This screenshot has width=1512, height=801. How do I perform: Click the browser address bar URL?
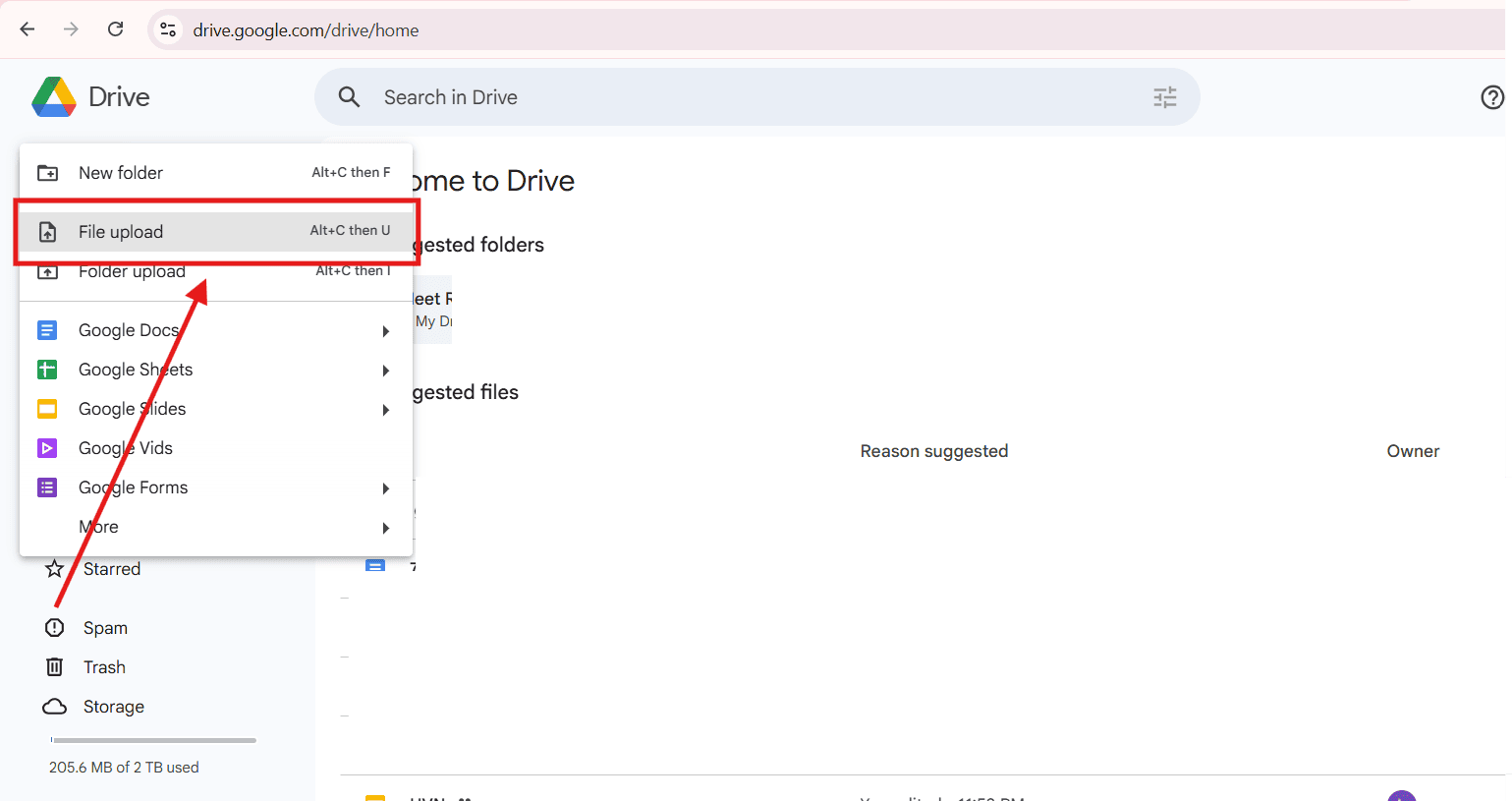pyautogui.click(x=306, y=30)
